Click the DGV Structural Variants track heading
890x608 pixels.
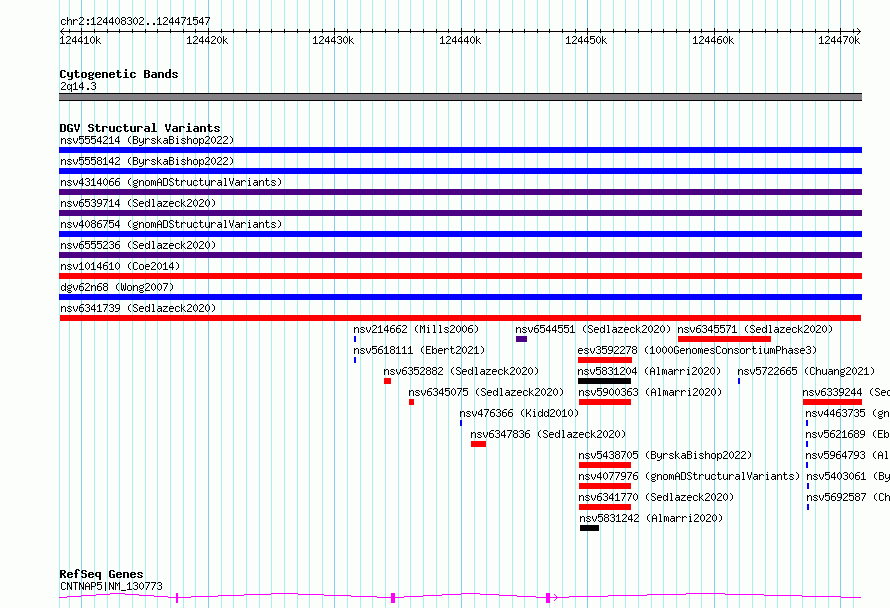point(140,128)
